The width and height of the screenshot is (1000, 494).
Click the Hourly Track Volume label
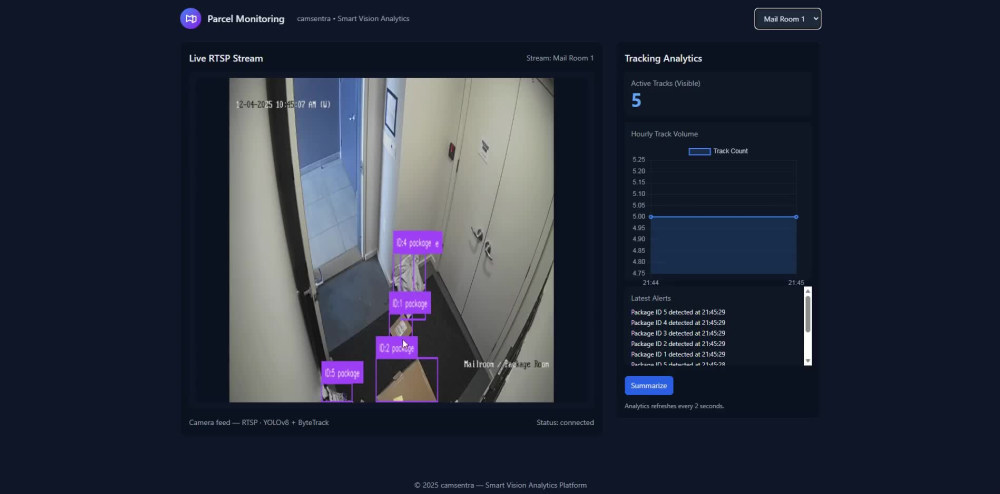tap(665, 134)
